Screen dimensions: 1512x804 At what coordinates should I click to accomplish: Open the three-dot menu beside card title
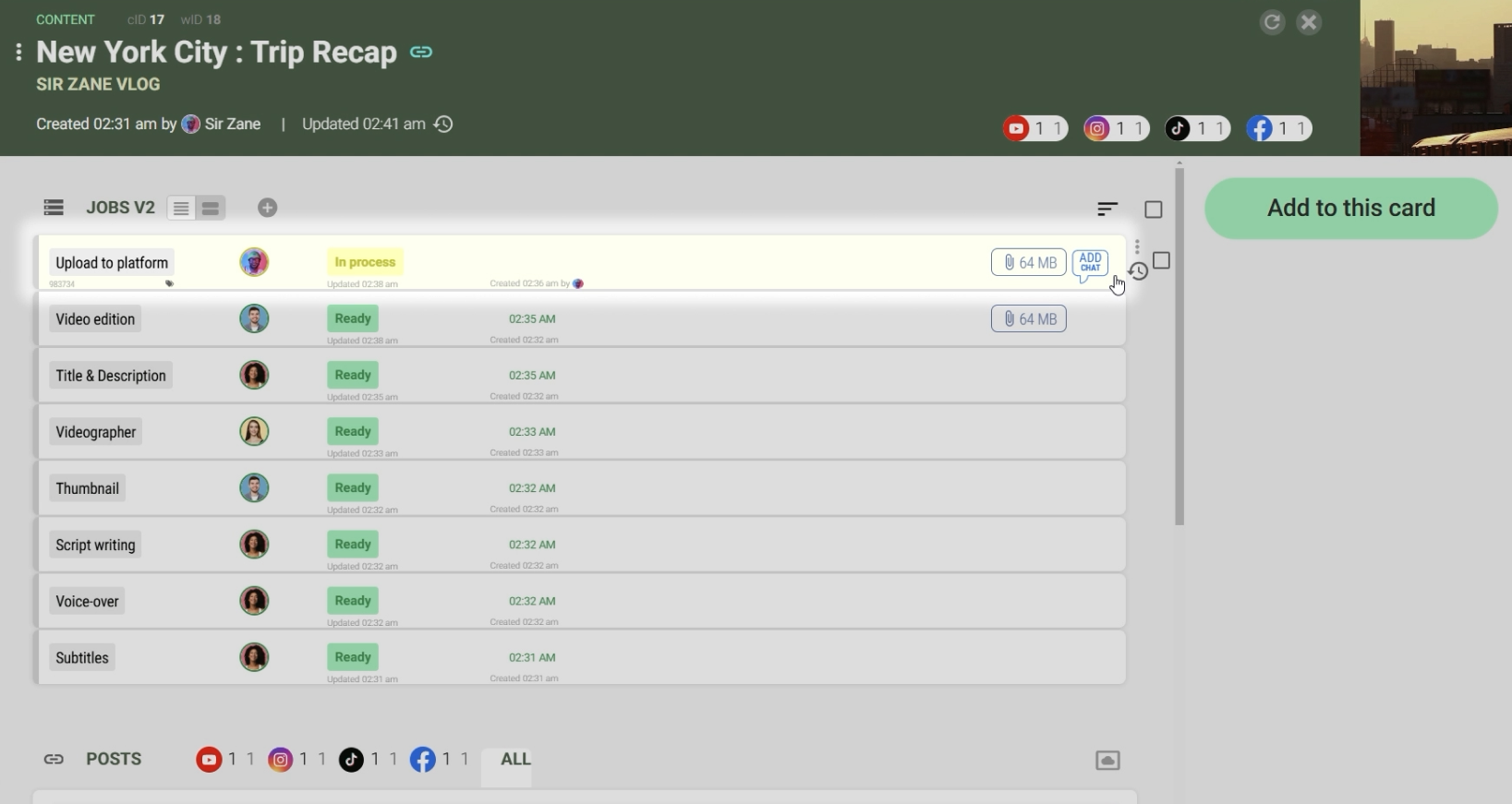[x=18, y=53]
